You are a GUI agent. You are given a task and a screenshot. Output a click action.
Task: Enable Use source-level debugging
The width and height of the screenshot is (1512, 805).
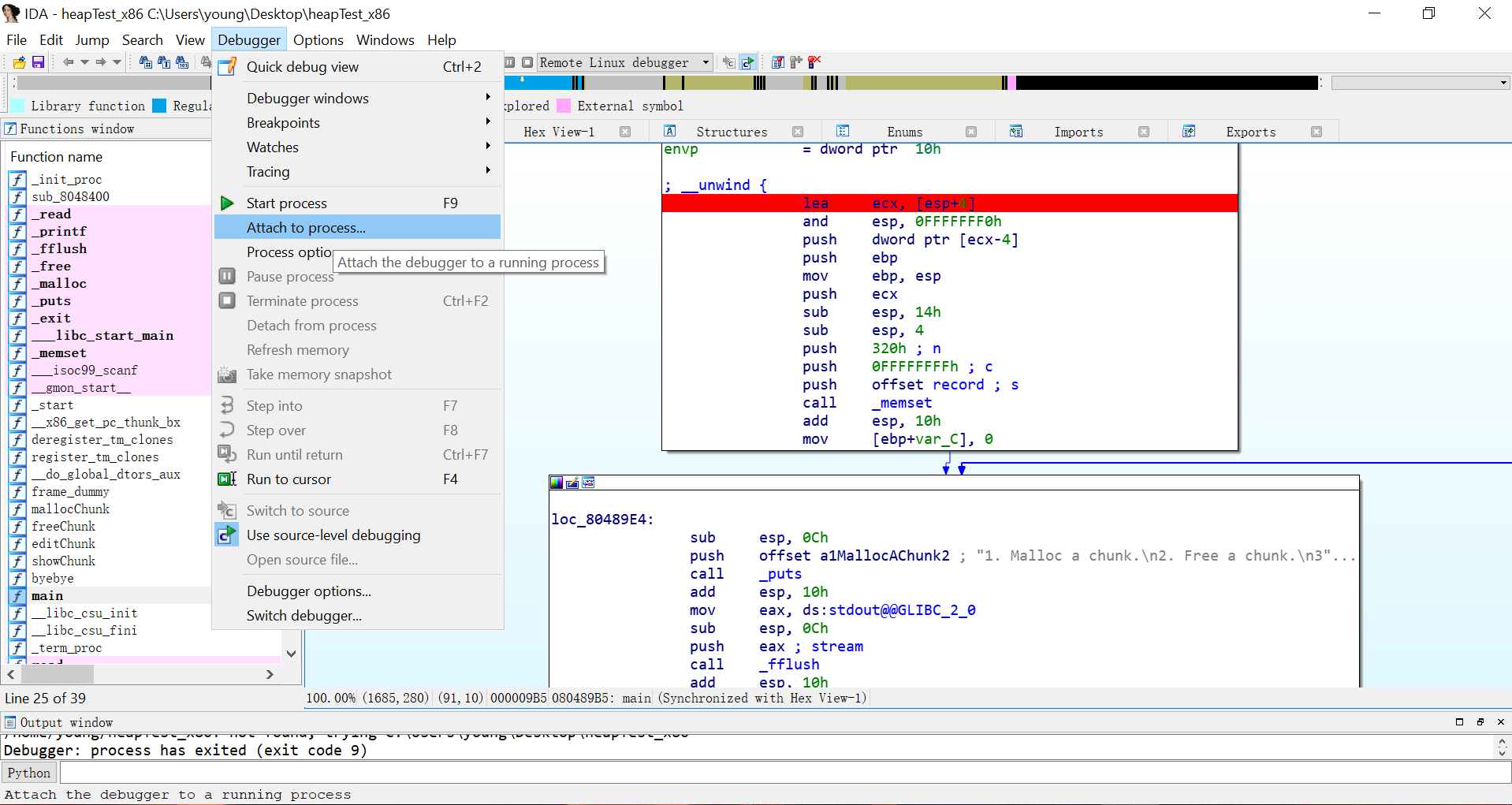pos(333,535)
